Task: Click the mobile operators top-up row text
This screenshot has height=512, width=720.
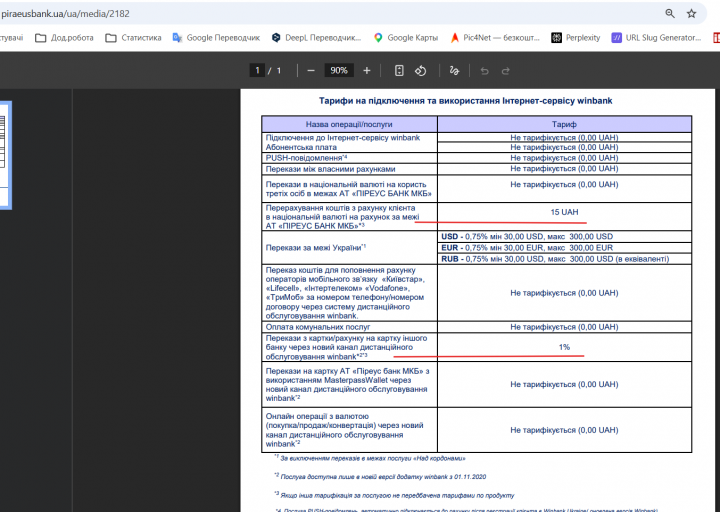Action: pos(345,293)
